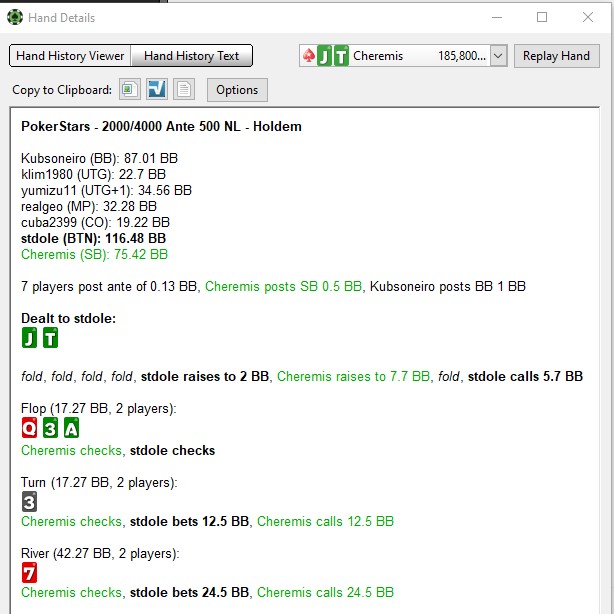Click 'Flop (17.27 BB, 2 players):' label
This screenshot has height=614, width=614.
pos(99,408)
